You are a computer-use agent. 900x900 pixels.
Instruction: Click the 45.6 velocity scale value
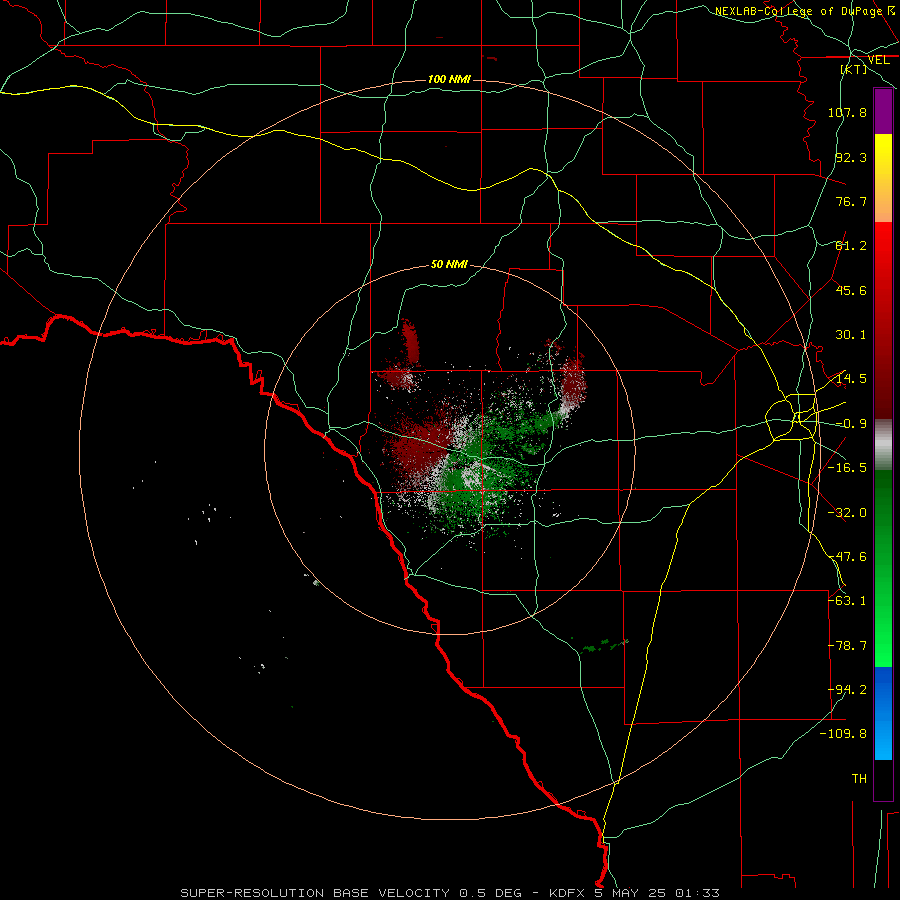tap(851, 290)
